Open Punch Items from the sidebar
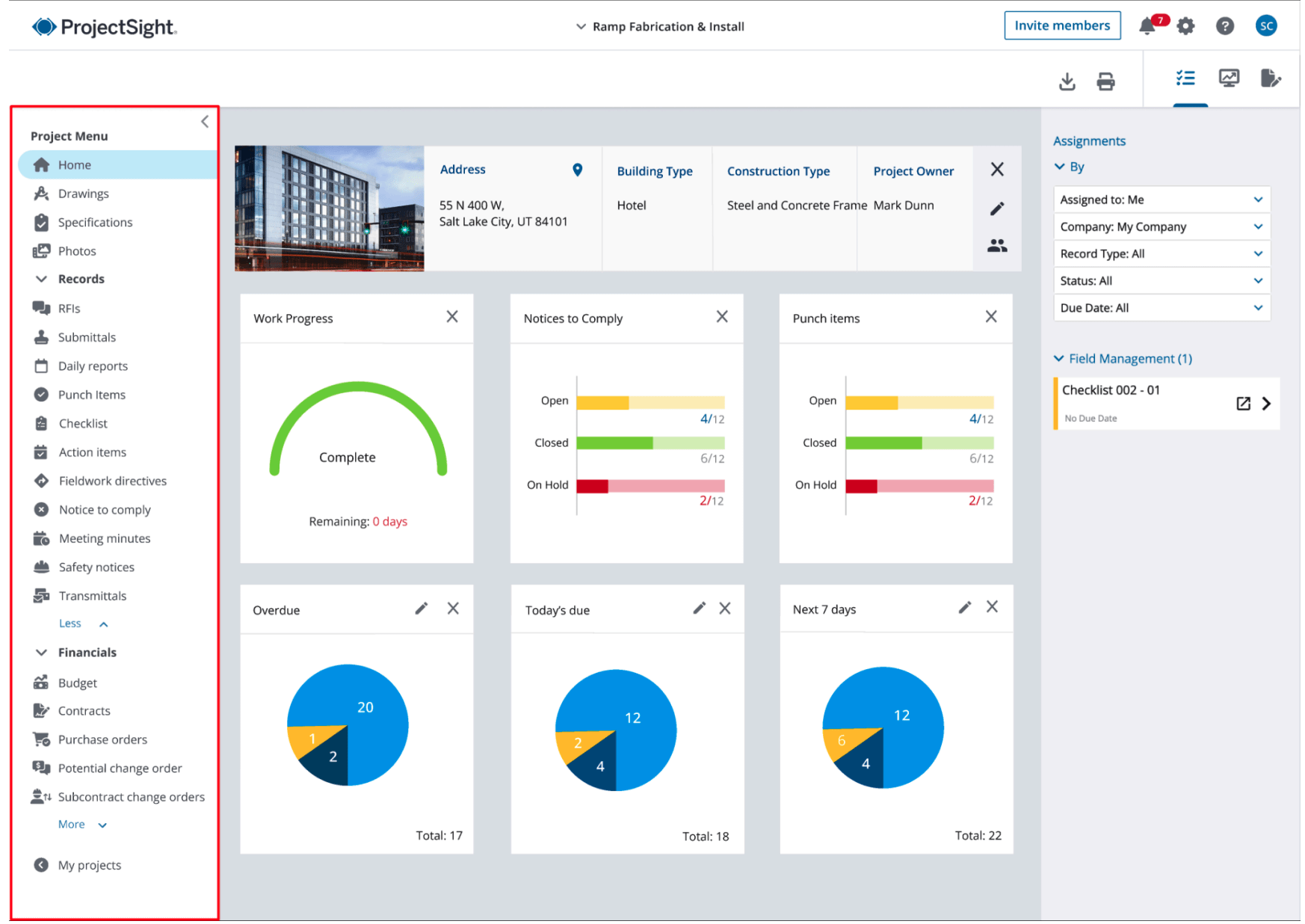 [x=91, y=395]
